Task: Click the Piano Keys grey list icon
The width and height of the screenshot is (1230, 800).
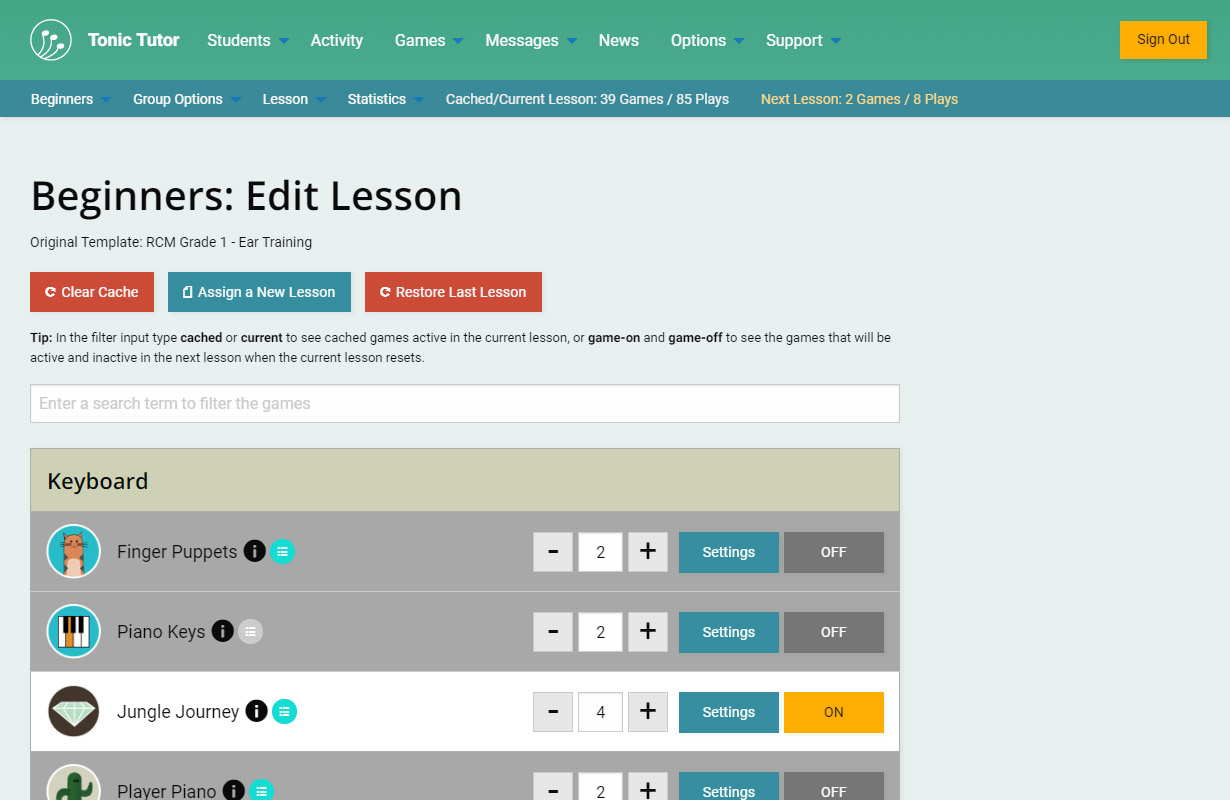Action: coord(251,631)
